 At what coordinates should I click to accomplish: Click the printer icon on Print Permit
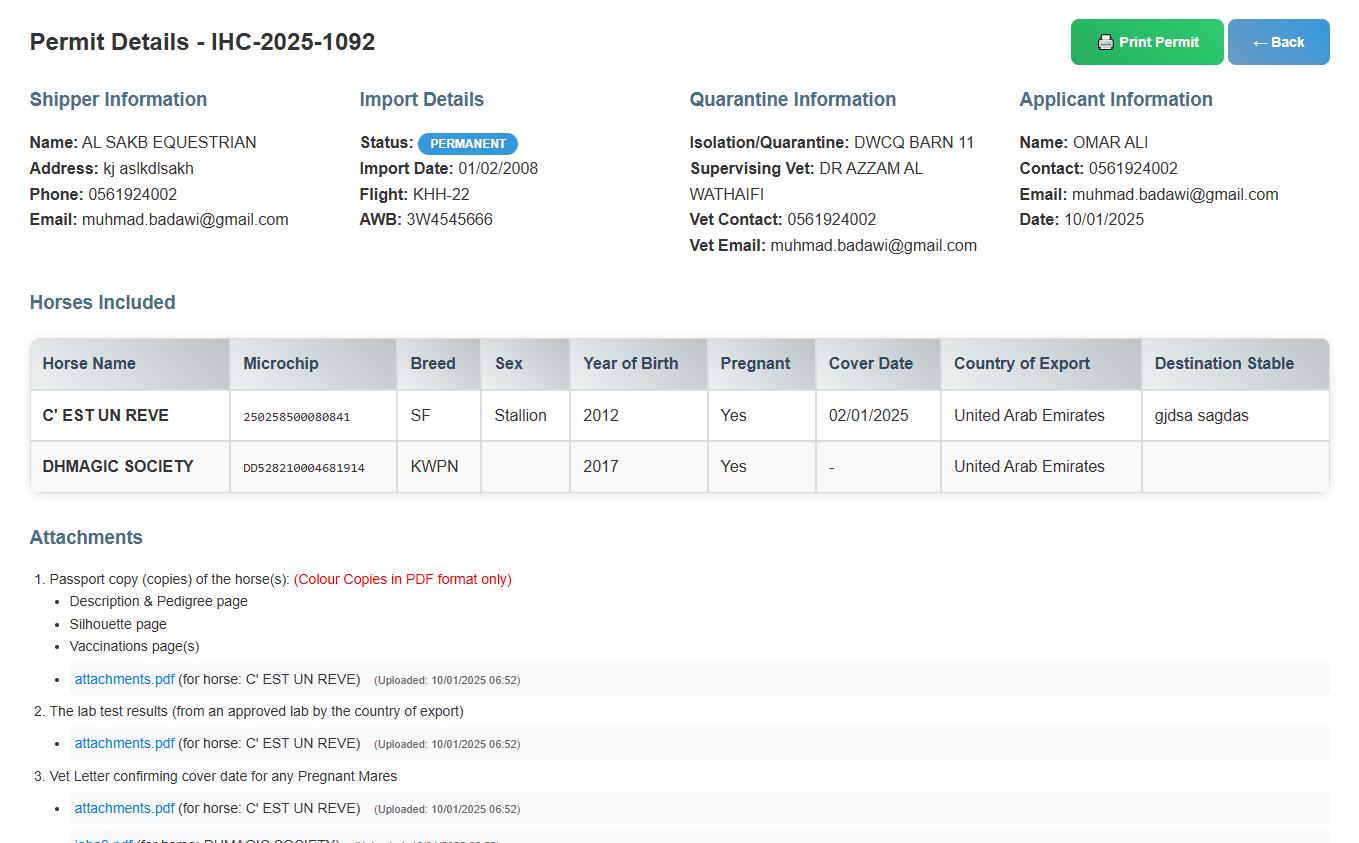[1105, 42]
